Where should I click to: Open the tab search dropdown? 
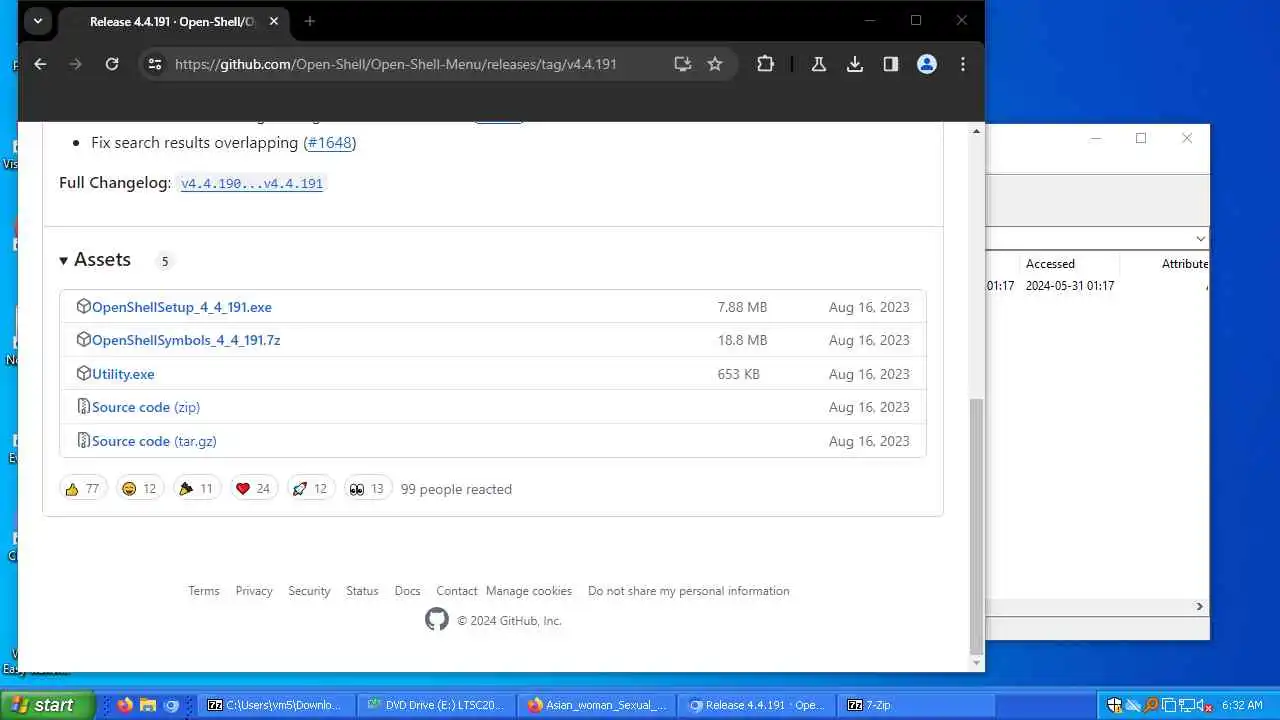point(38,21)
